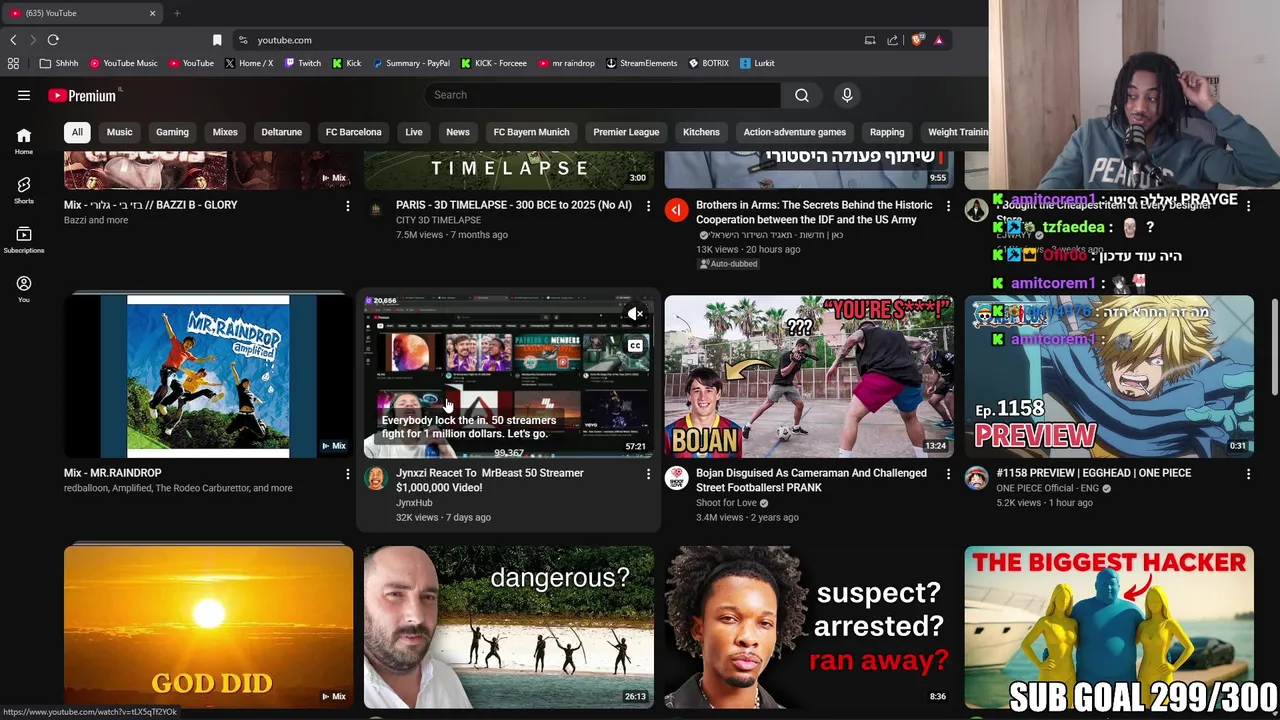Click the search magnifier button
The height and width of the screenshot is (720, 1280).
point(802,95)
